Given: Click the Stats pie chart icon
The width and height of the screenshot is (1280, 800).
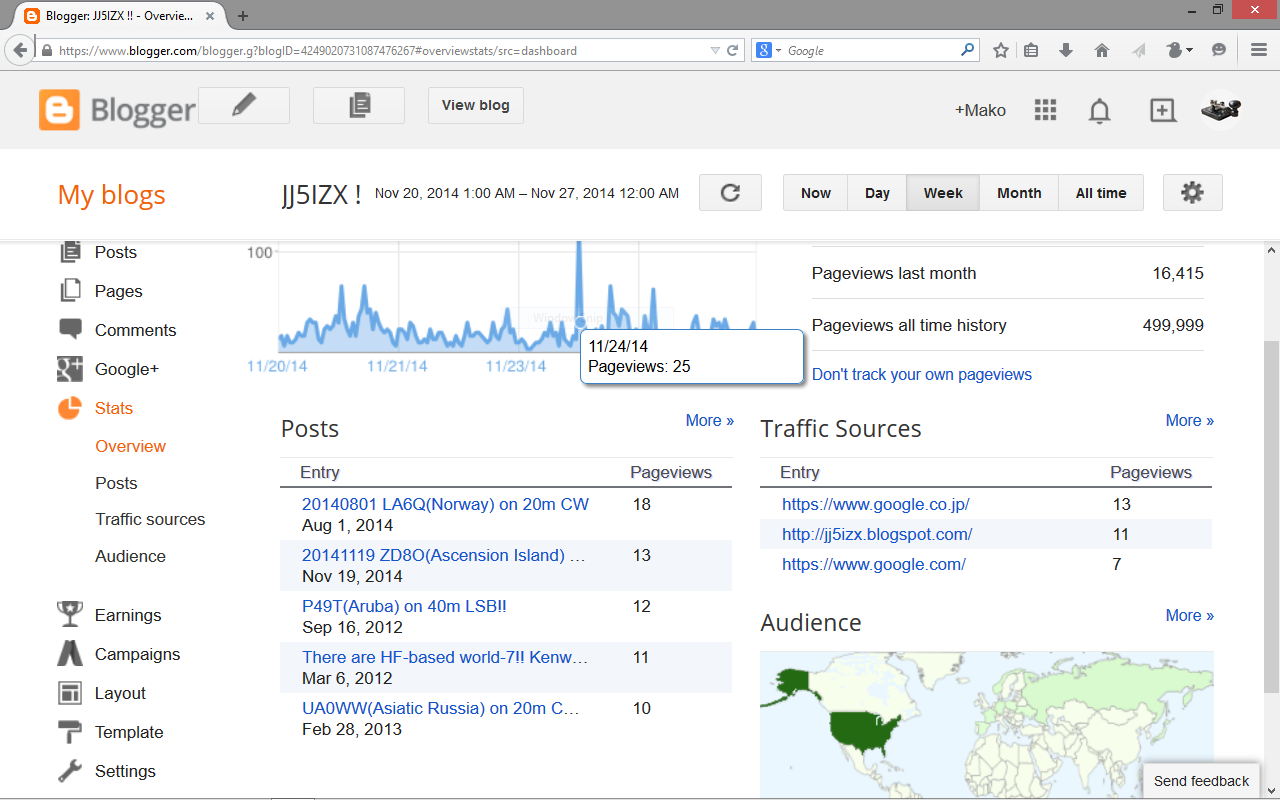Looking at the screenshot, I should click(69, 408).
